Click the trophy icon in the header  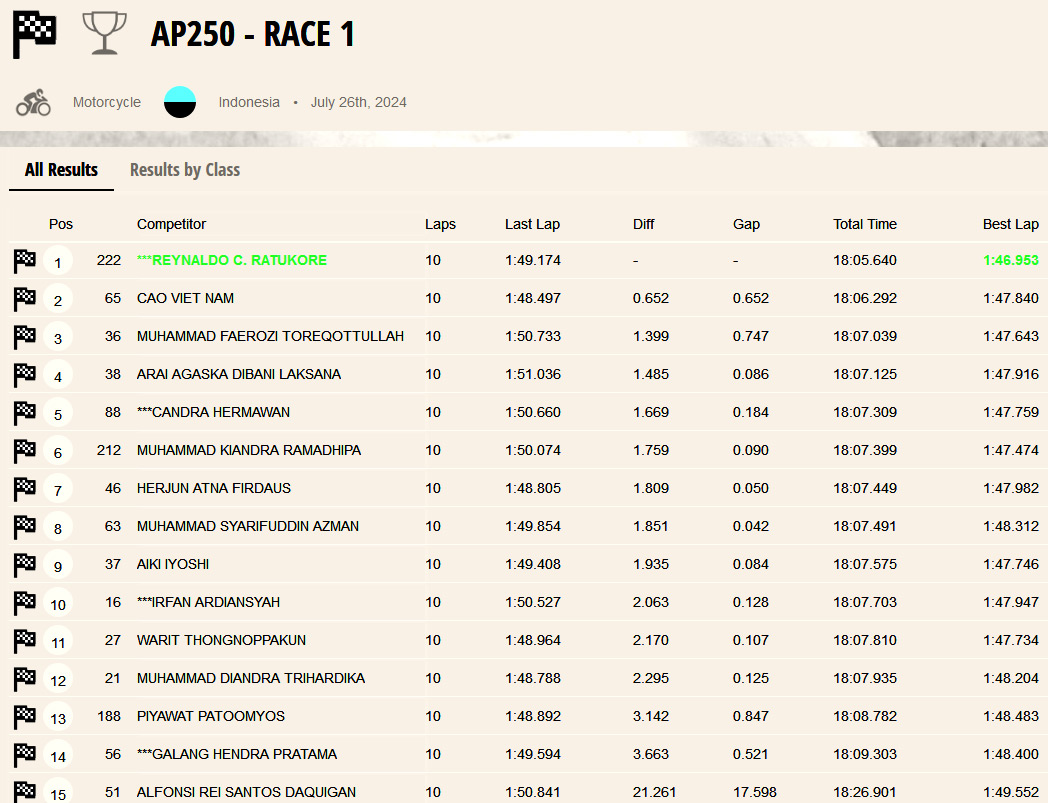(104, 34)
